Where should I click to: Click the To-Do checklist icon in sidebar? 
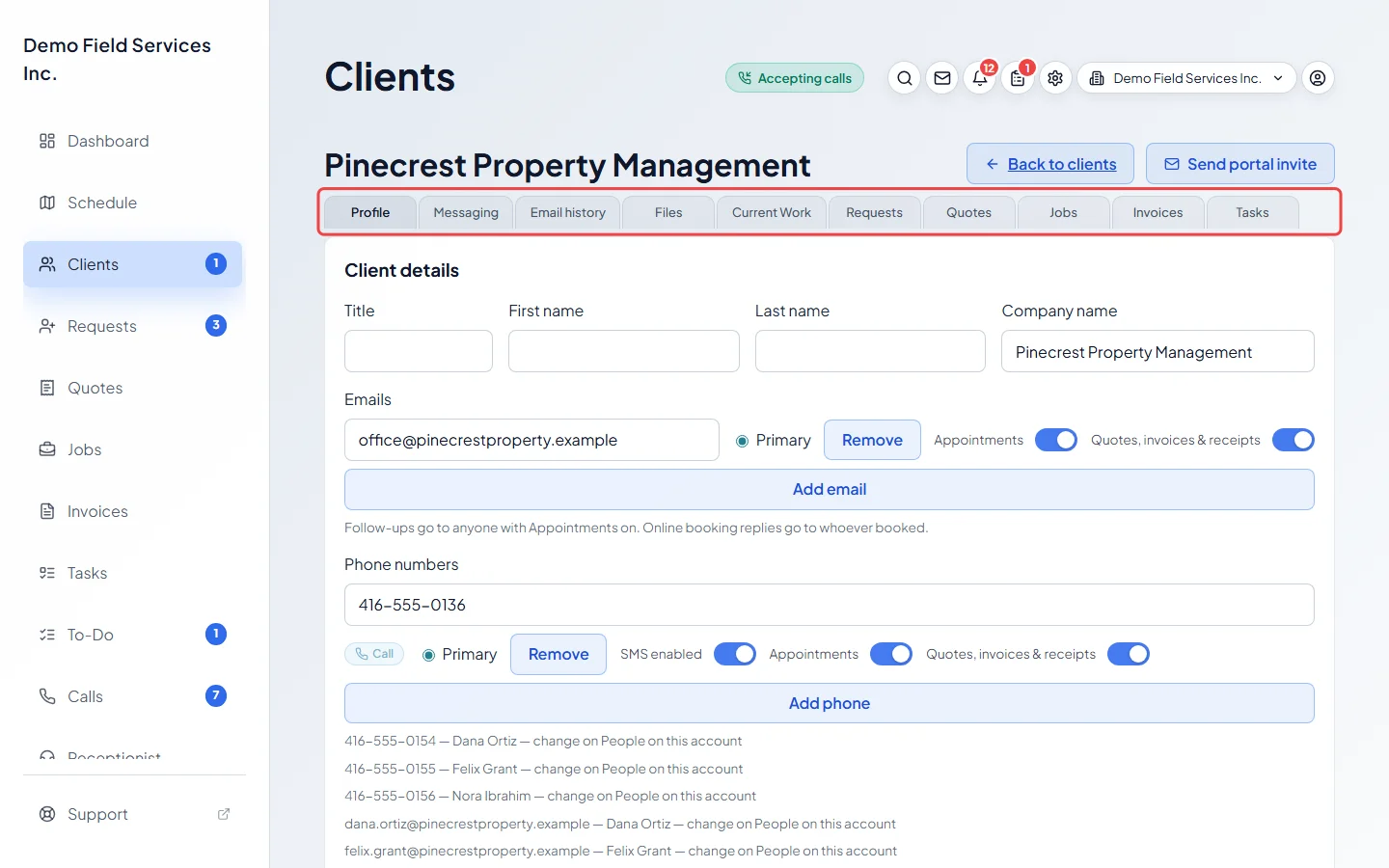click(x=47, y=635)
